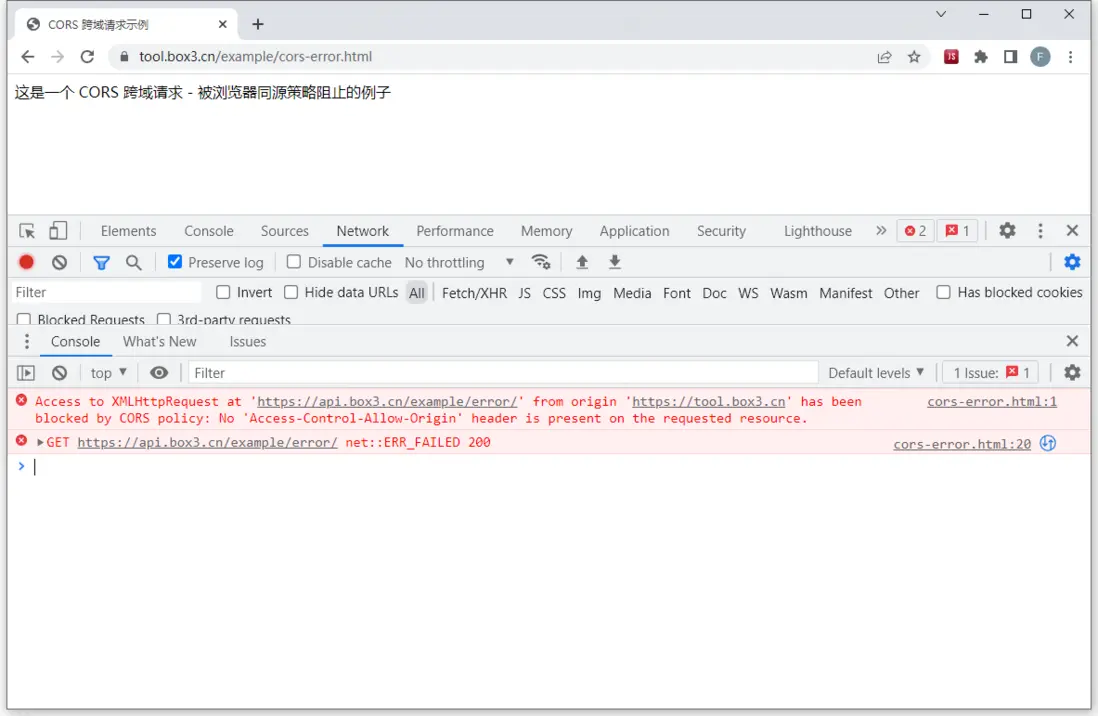Check Has blocked cookies
The width and height of the screenshot is (1098, 716).
click(943, 292)
